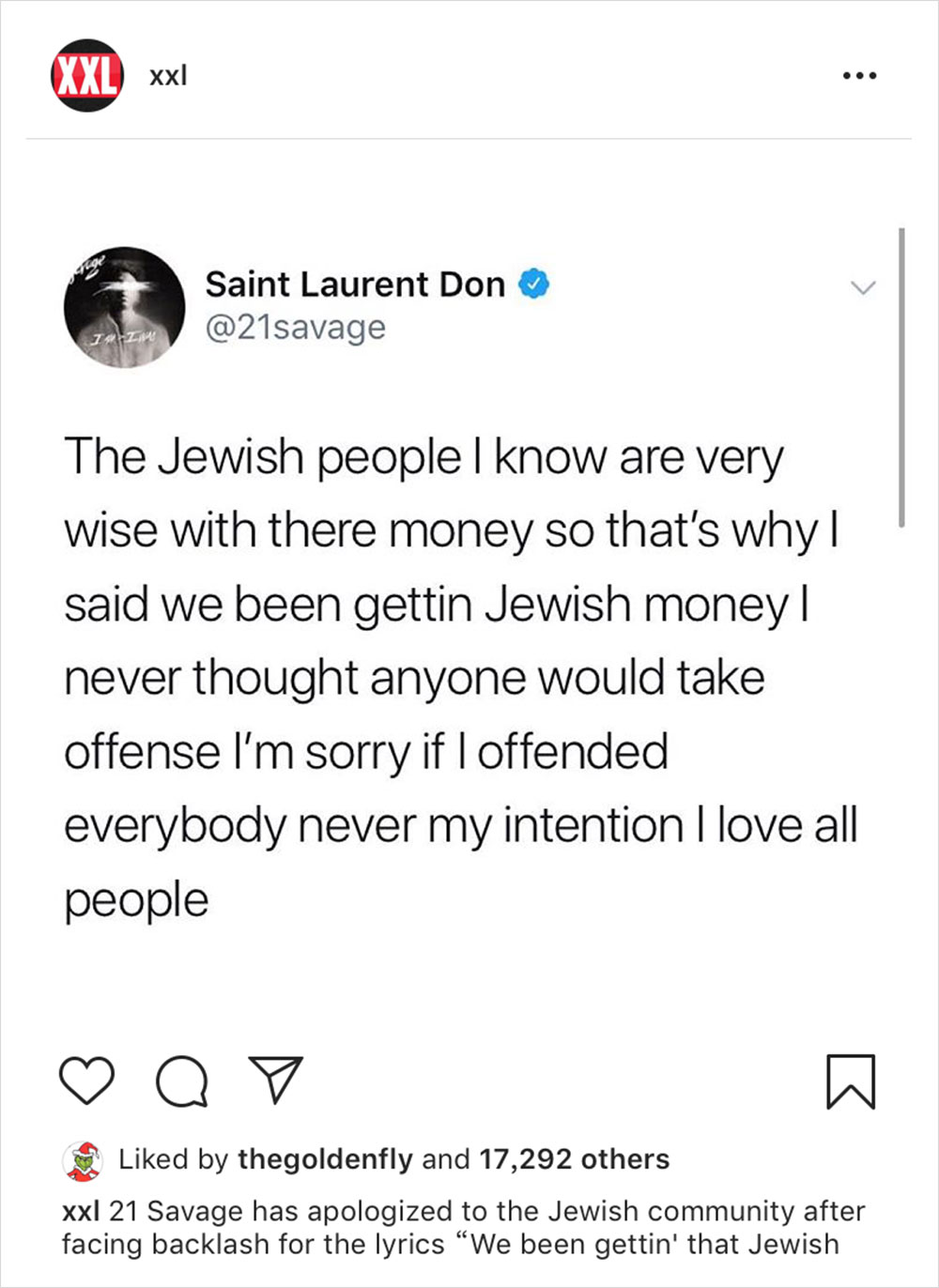Open thegoldenfly's profile from likes

pyautogui.click(x=325, y=1159)
